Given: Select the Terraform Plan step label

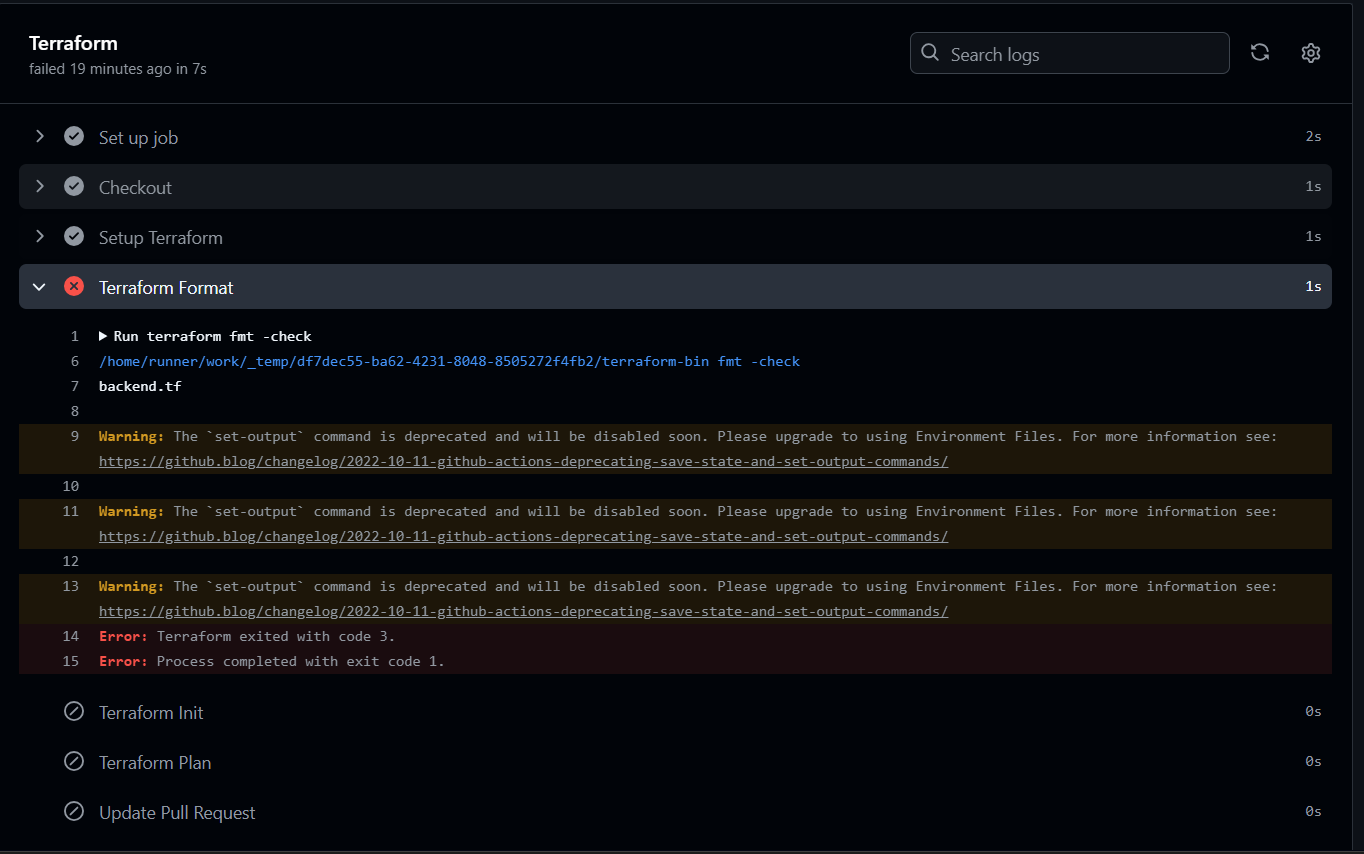Looking at the screenshot, I should [x=155, y=762].
